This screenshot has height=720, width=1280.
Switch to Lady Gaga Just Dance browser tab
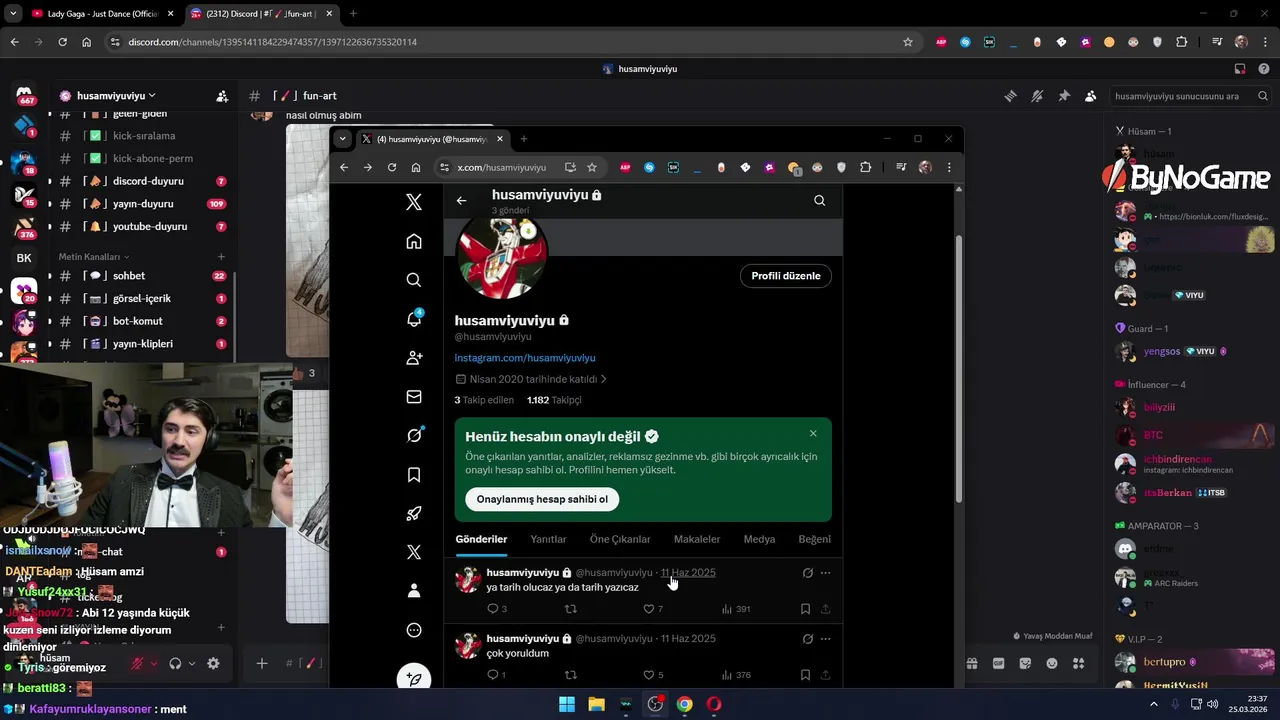pos(103,14)
